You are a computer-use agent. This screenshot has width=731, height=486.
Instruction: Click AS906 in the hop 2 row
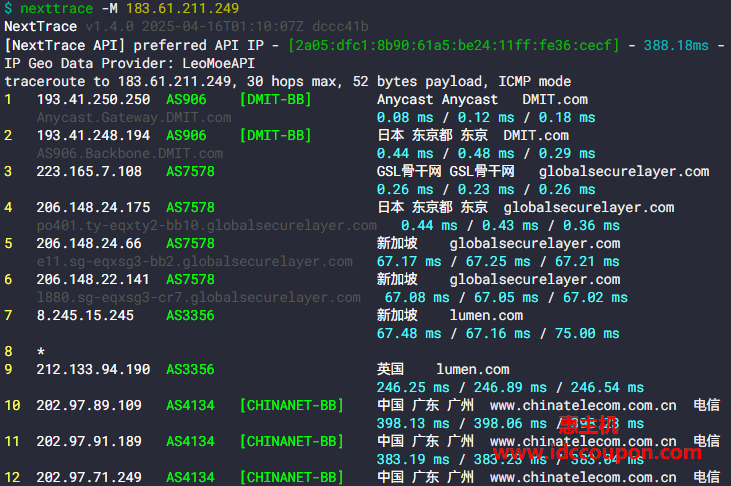click(186, 136)
